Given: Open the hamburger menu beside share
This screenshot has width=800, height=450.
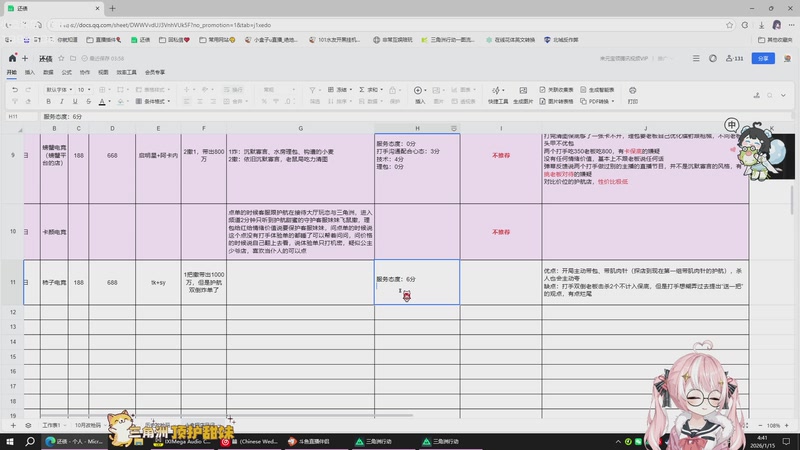Looking at the screenshot, I should 696,58.
